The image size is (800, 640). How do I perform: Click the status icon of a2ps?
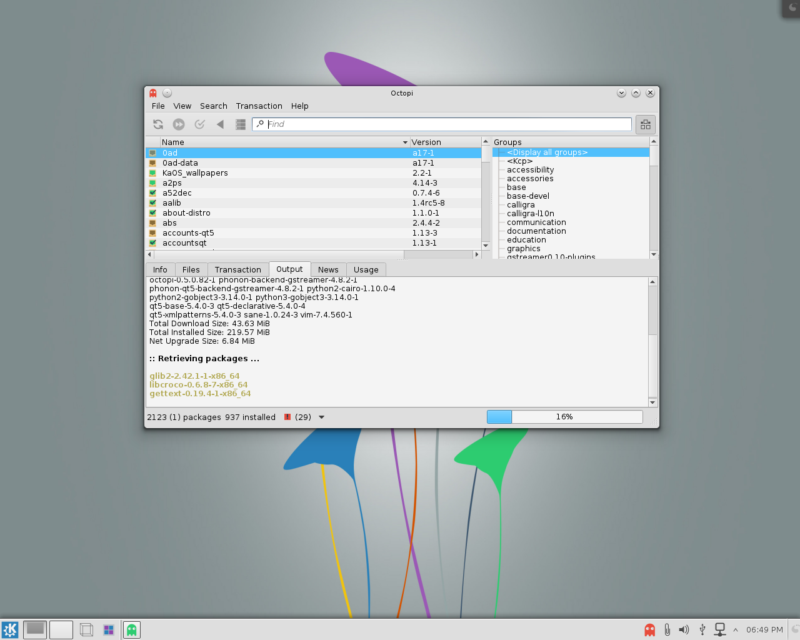tap(152, 183)
